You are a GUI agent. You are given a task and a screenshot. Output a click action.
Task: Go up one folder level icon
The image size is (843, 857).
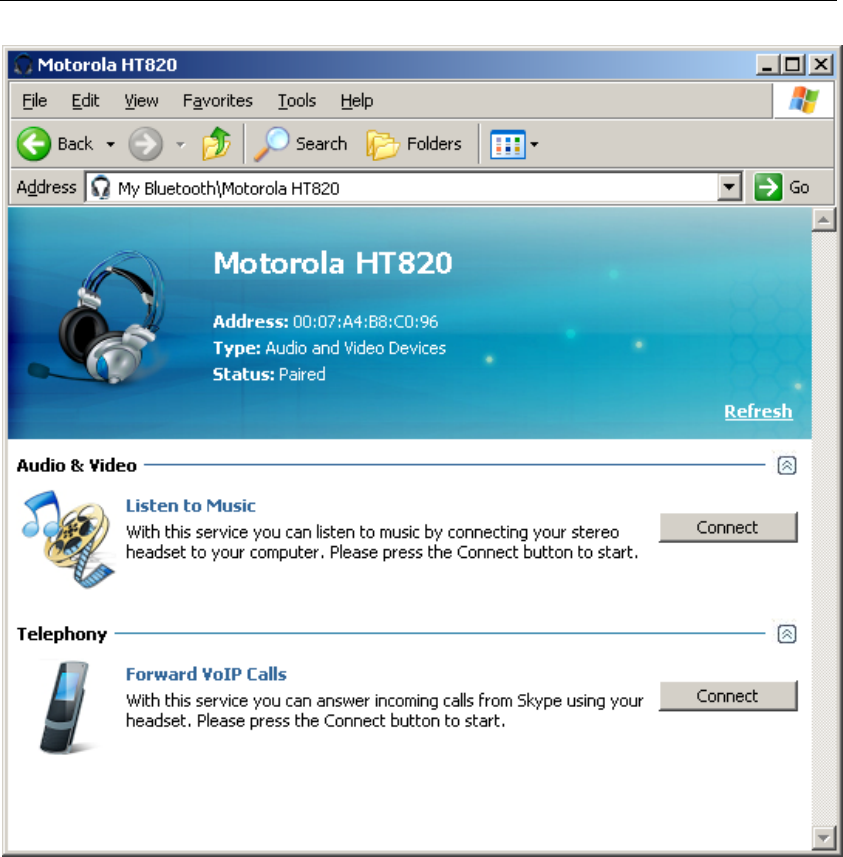(216, 143)
